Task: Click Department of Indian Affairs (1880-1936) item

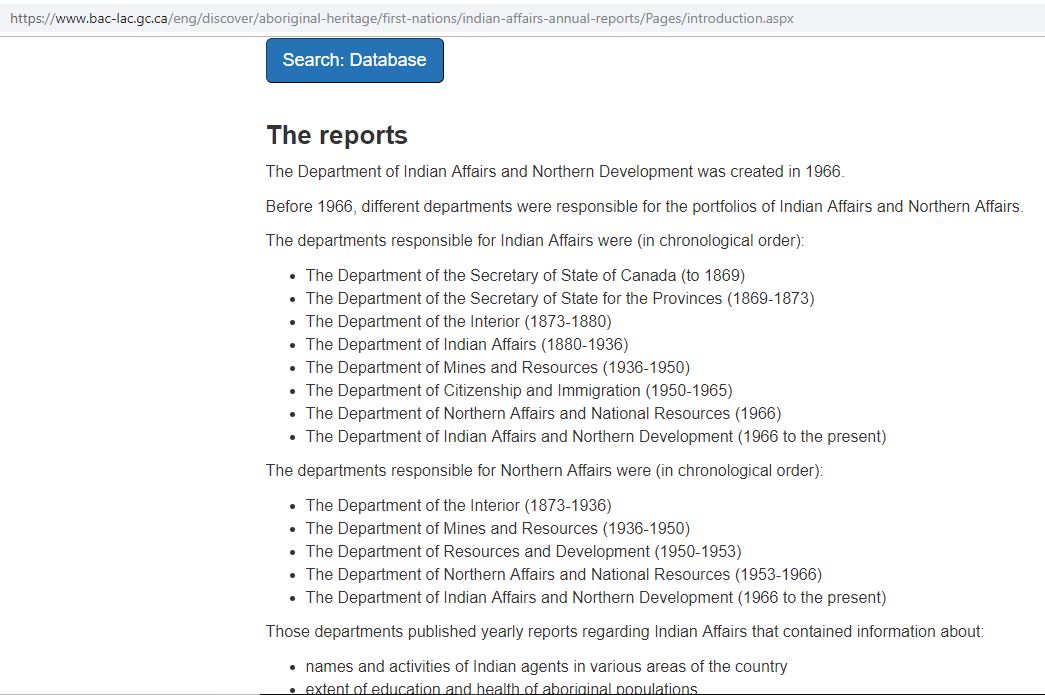Action: pos(467,344)
